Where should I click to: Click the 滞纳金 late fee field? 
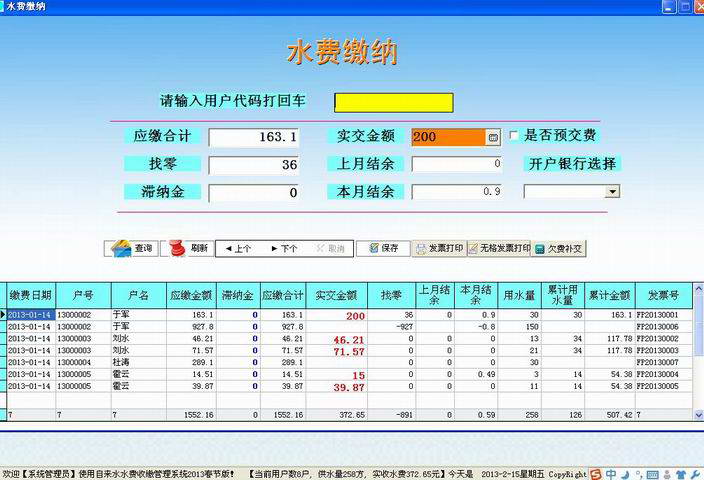(254, 193)
